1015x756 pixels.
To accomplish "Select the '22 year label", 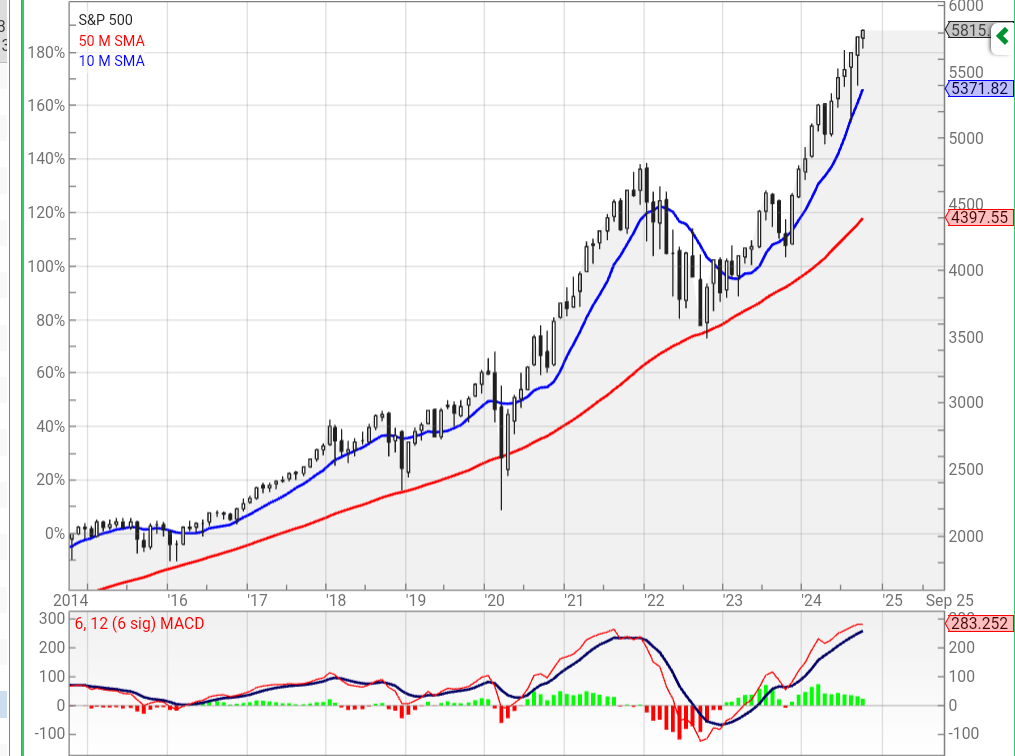I will tap(654, 600).
